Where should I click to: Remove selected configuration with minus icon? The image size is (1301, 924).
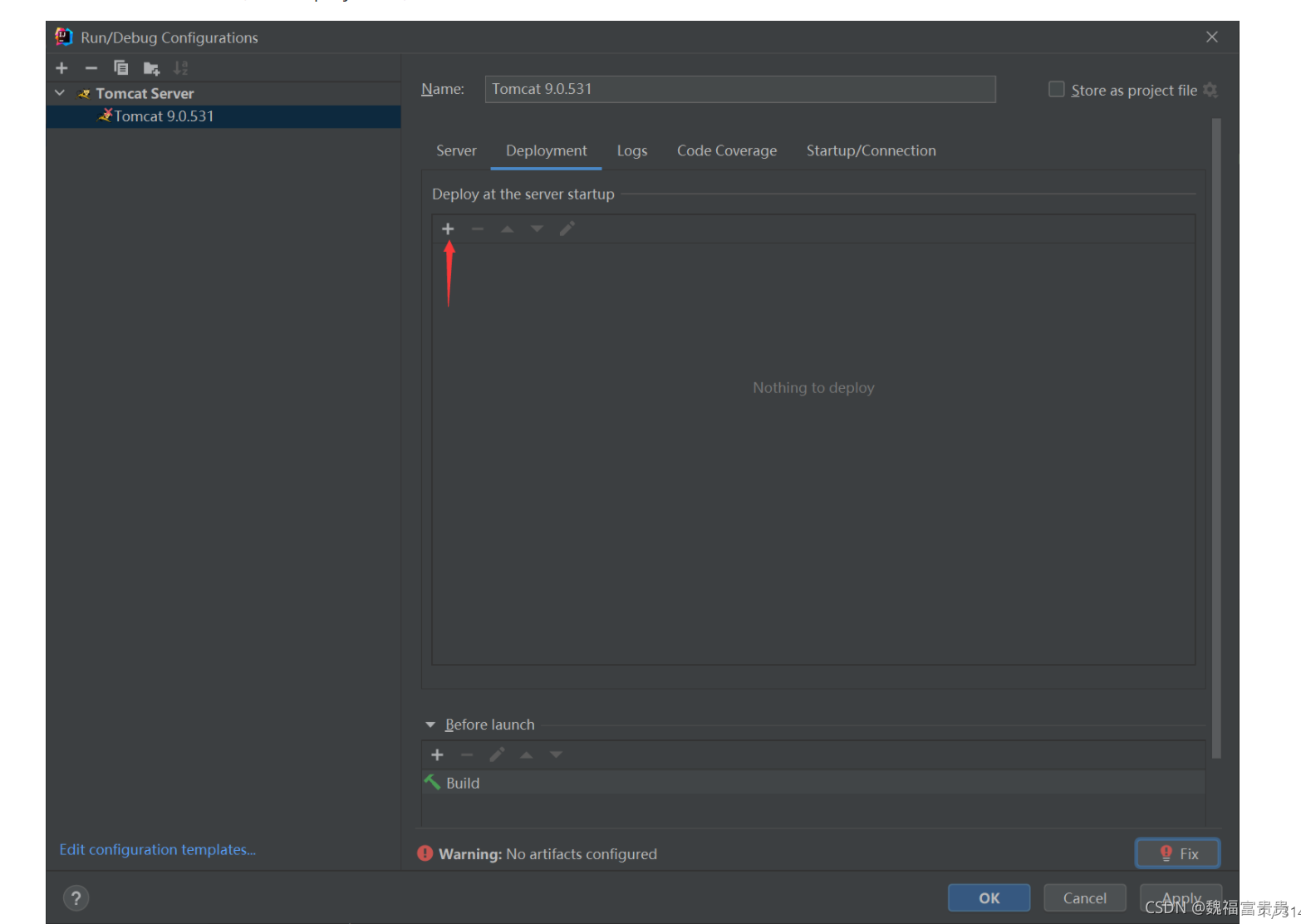91,68
